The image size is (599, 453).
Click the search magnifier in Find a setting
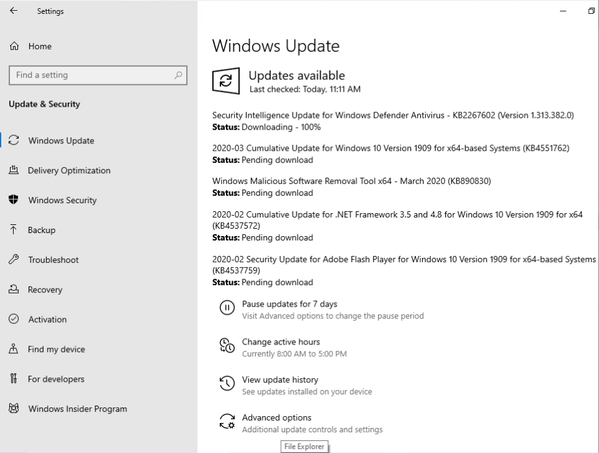click(x=178, y=75)
